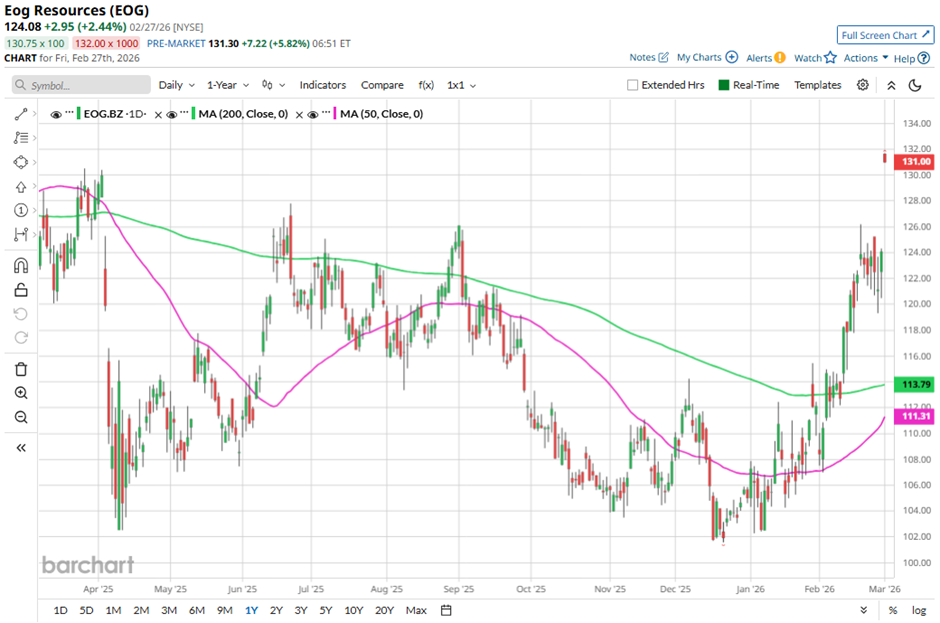Image resolution: width=940 pixels, height=623 pixels.
Task: Toggle the Real-Time indicator
Action: tap(724, 85)
